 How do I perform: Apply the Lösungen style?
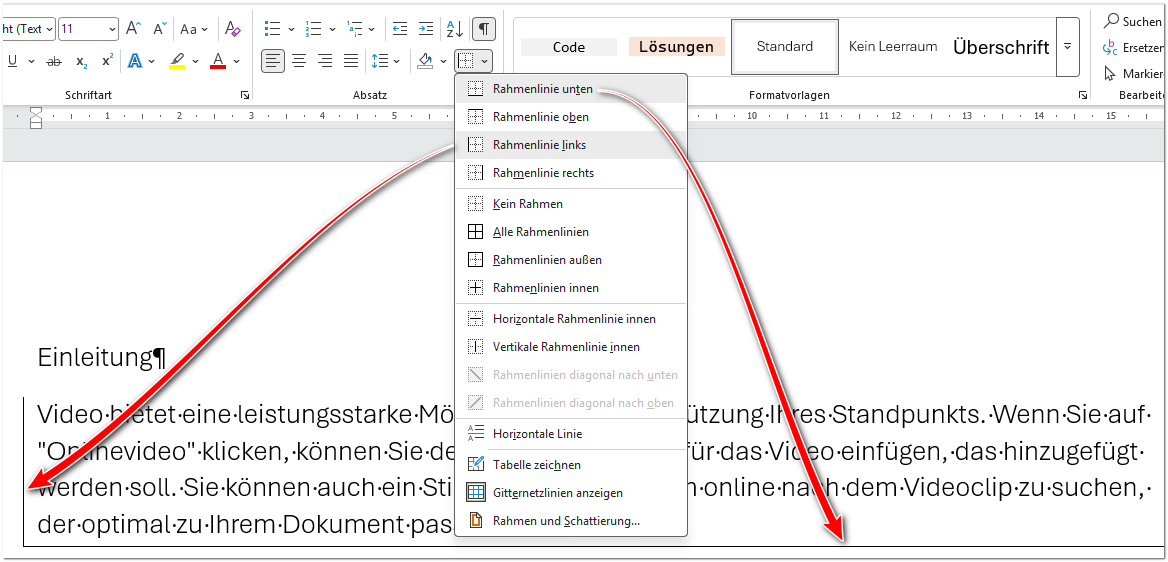676,47
